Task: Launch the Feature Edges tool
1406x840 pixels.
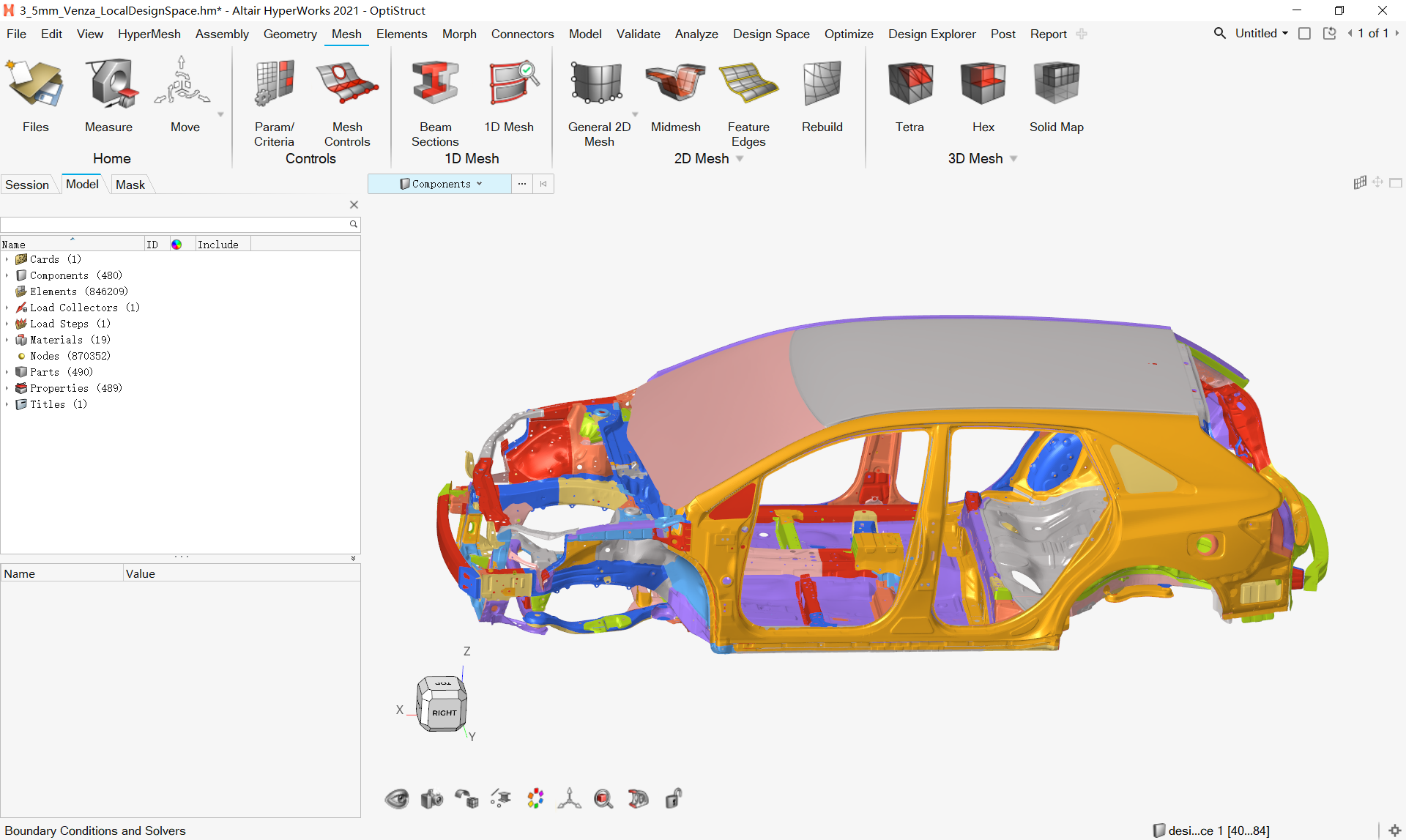Action: 748,84
